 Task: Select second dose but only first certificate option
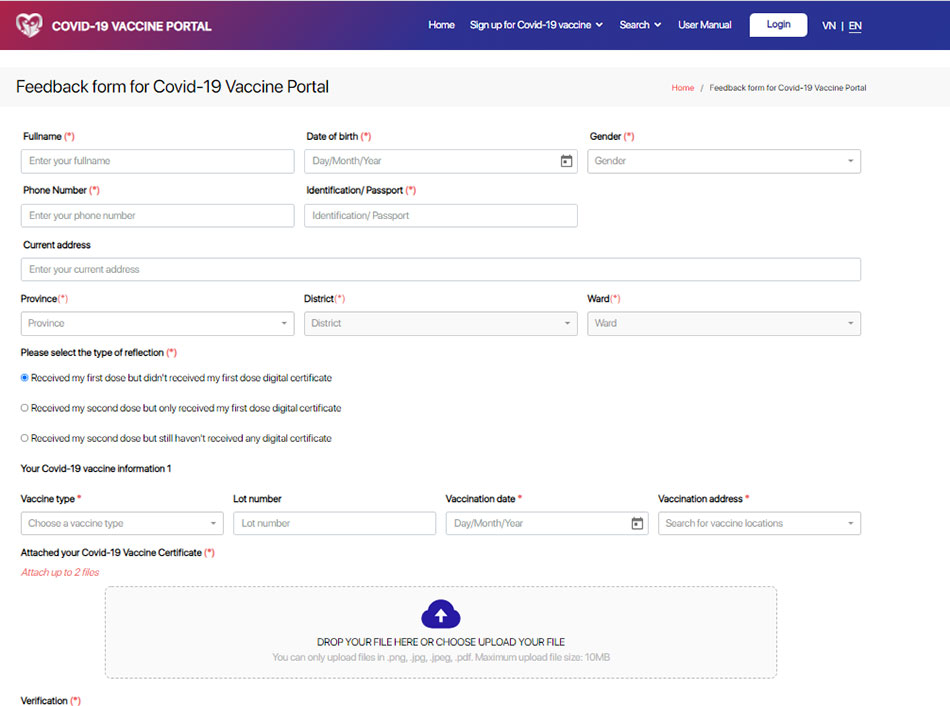pyautogui.click(x=25, y=408)
